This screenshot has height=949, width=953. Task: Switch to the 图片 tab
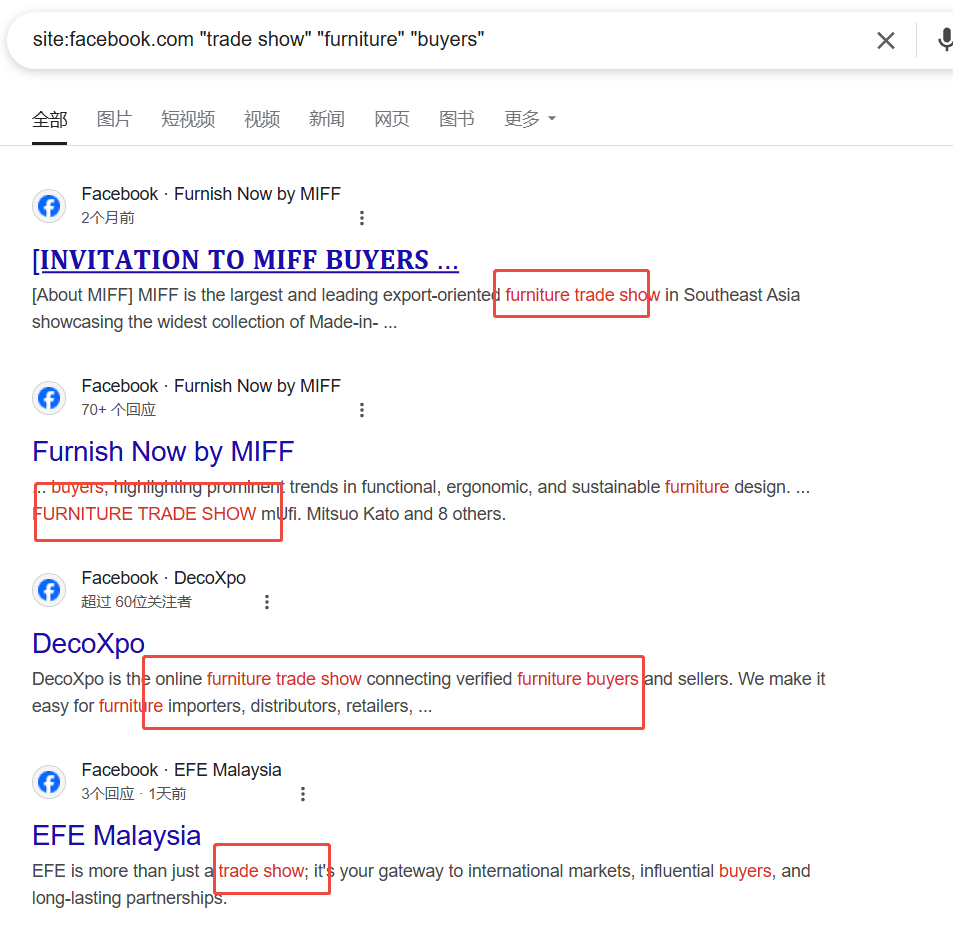[114, 119]
